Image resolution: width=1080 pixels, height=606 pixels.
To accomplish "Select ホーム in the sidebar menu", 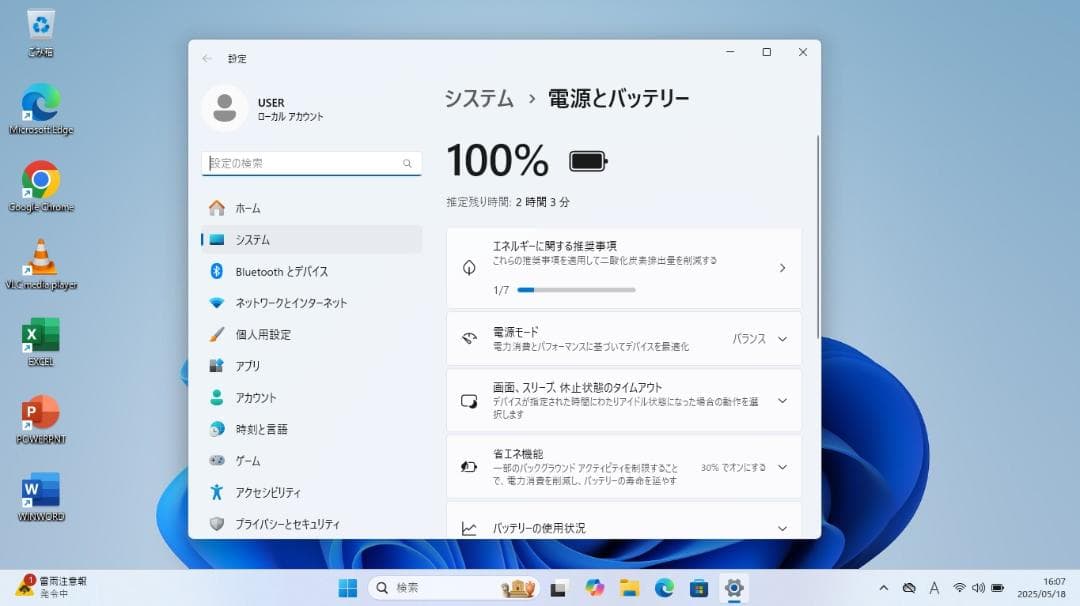I will 245,208.
